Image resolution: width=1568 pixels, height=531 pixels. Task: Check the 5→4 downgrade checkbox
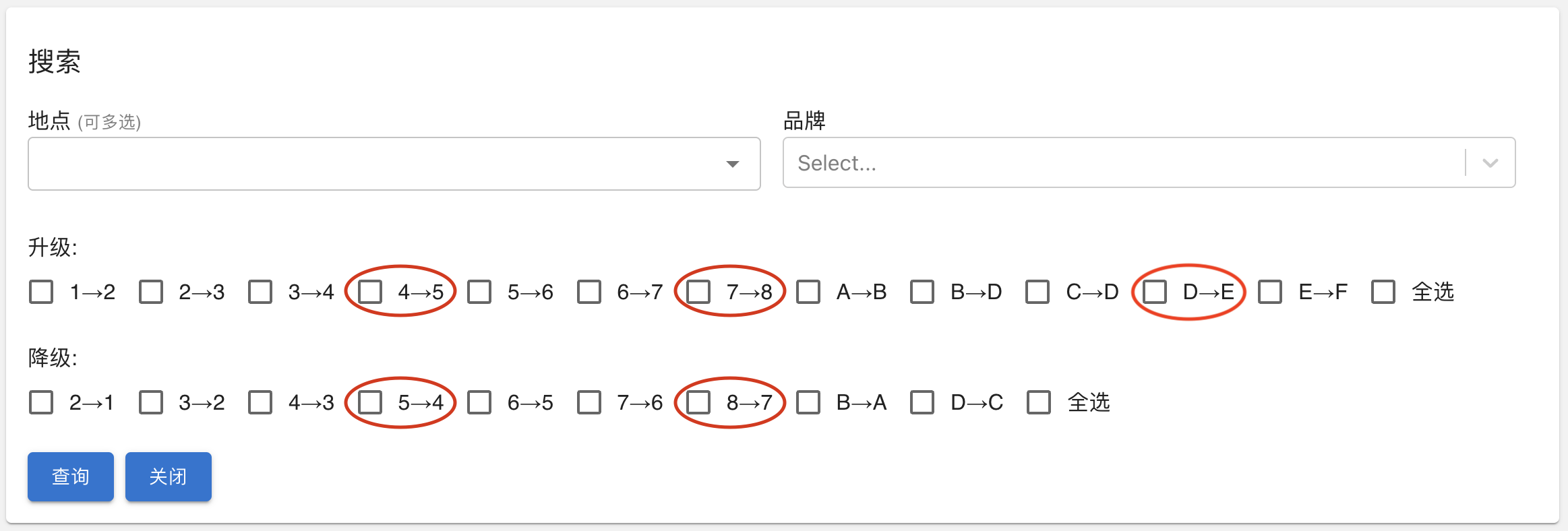(370, 403)
